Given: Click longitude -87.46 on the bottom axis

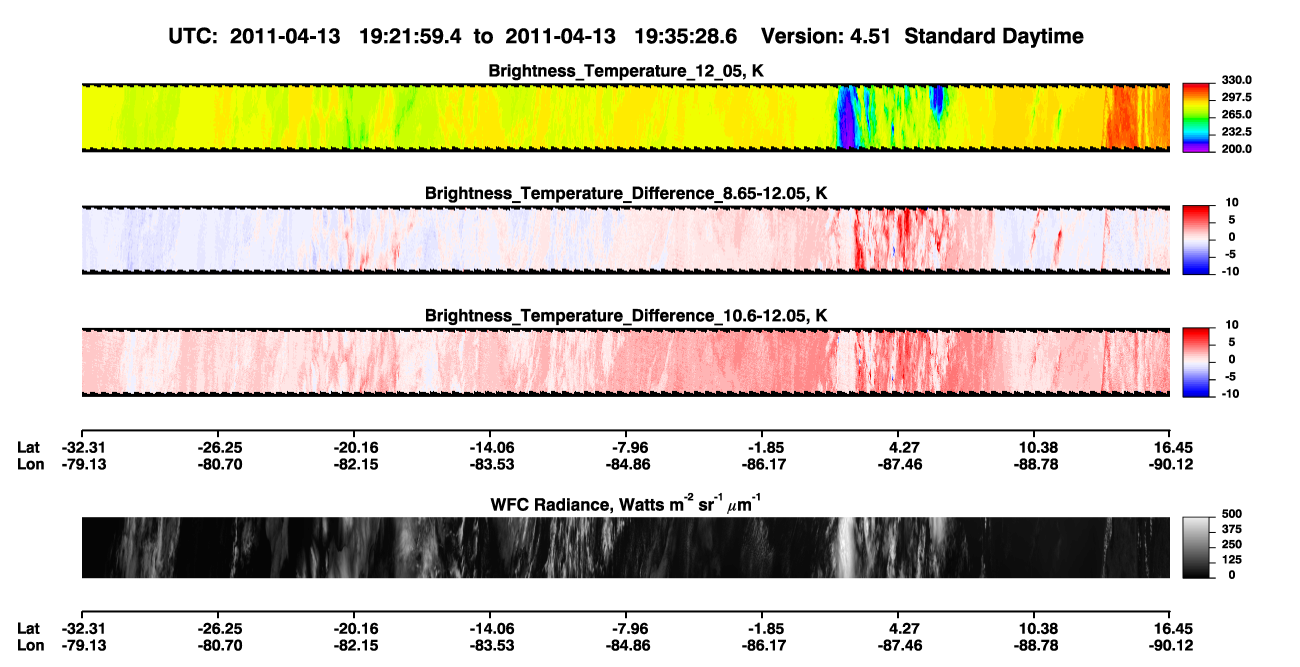Looking at the screenshot, I should [898, 645].
